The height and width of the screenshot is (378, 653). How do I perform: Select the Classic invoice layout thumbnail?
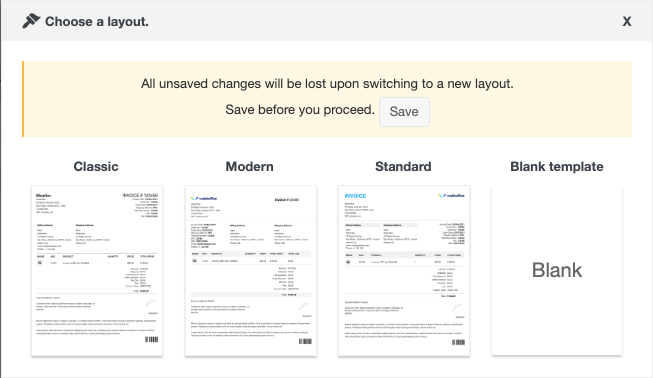coord(97,271)
